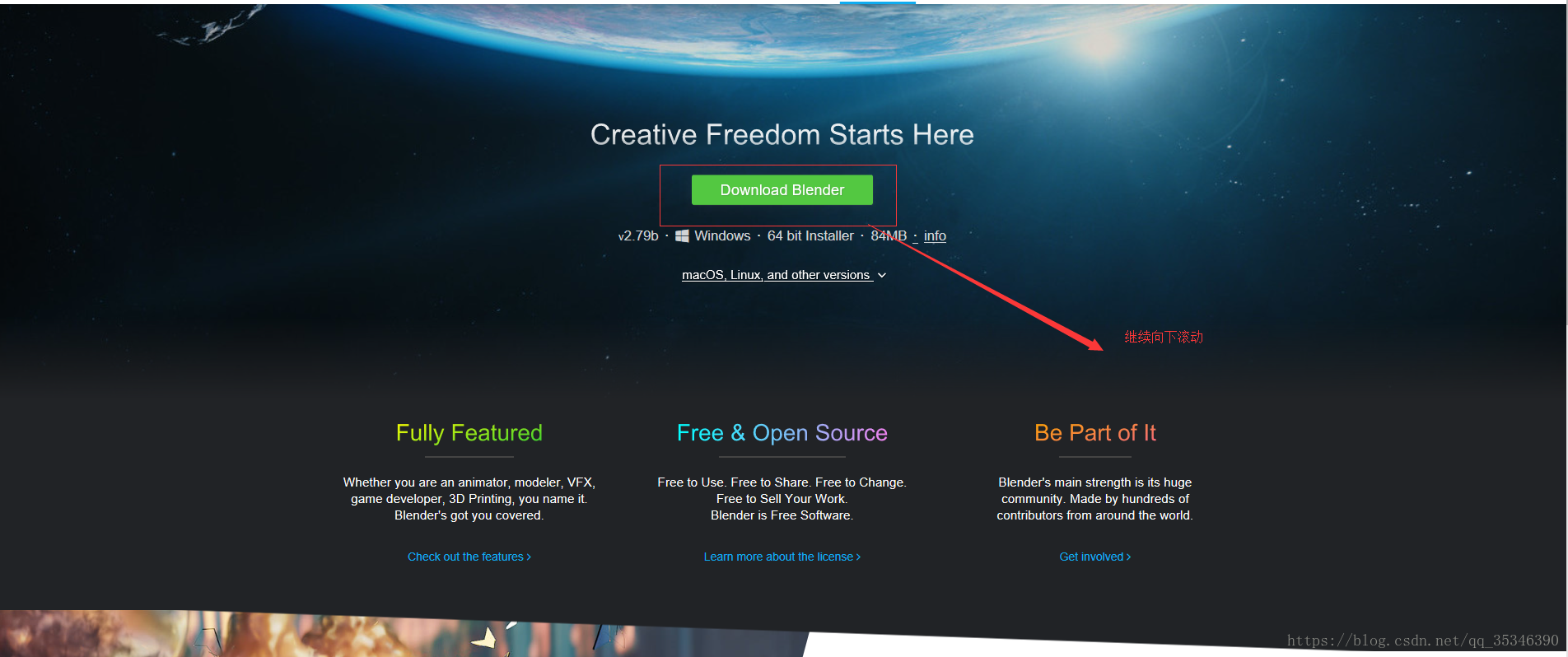Click the artwork thumbnail at page bottom

pyautogui.click(x=404, y=634)
